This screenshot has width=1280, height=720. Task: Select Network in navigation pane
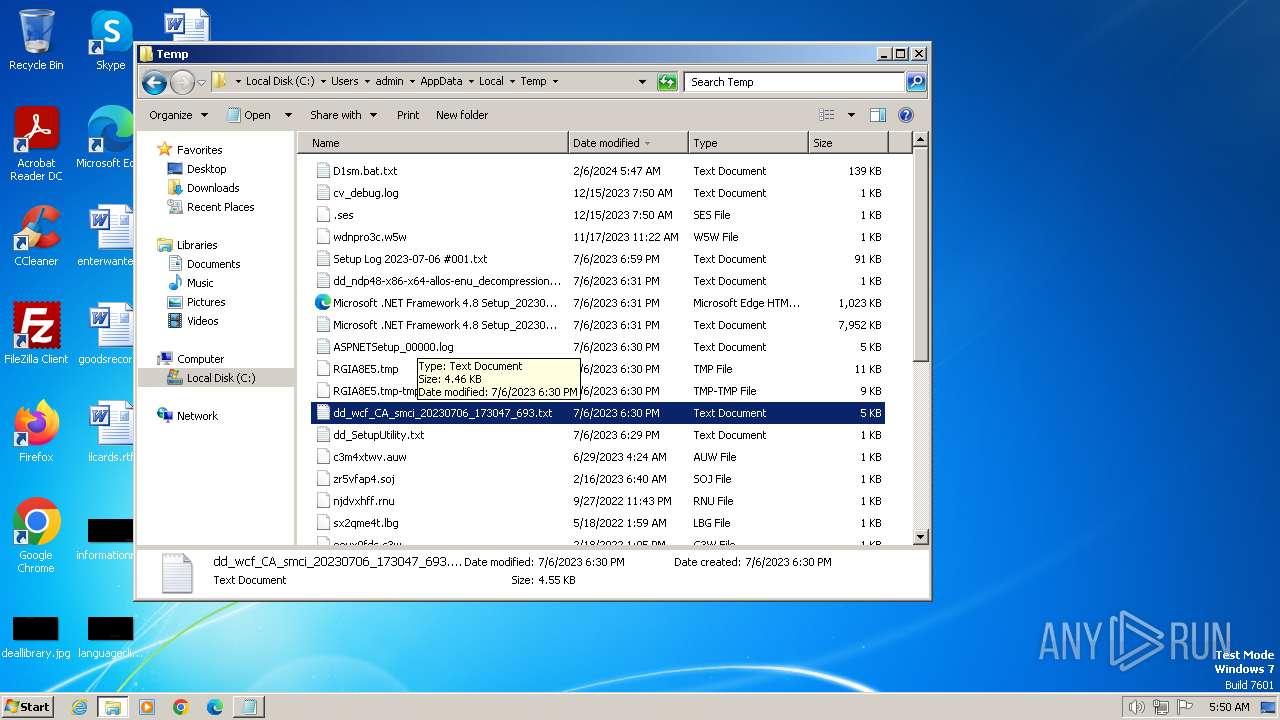coord(197,416)
